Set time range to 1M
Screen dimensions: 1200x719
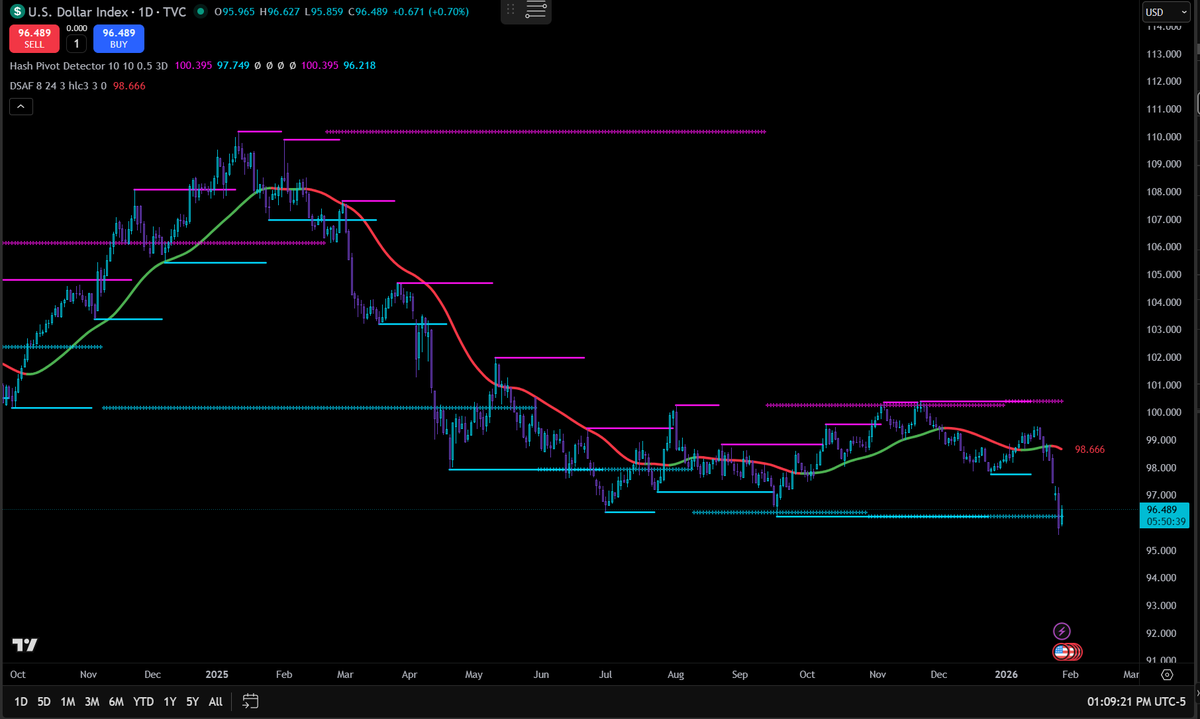point(68,702)
